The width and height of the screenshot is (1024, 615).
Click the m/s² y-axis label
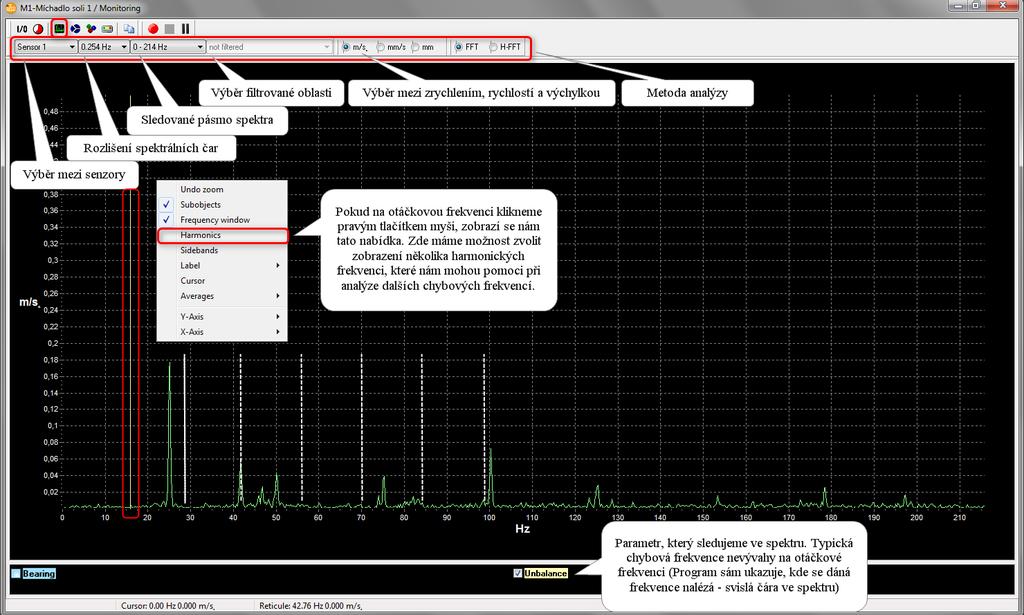click(29, 302)
